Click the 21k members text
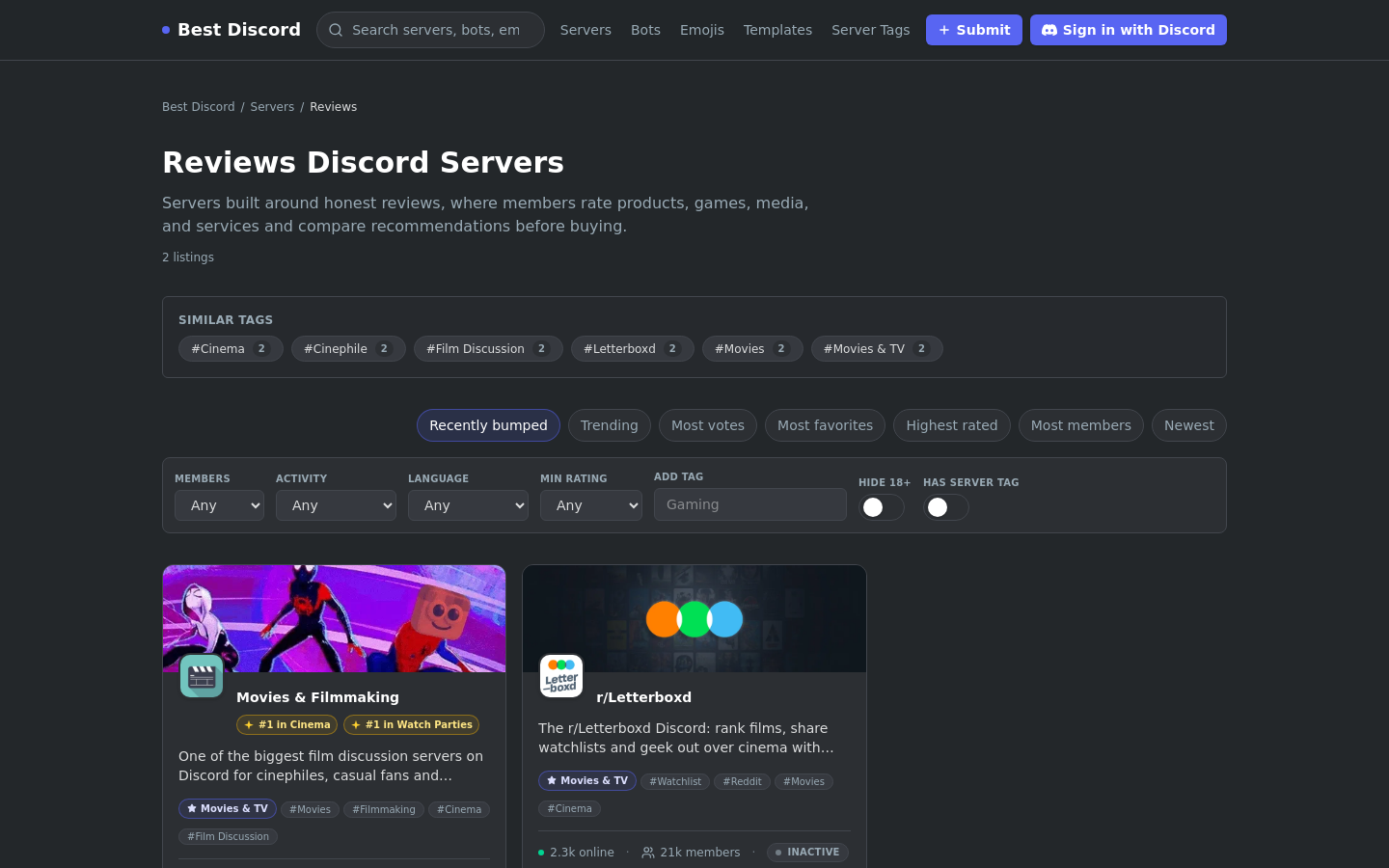The height and width of the screenshot is (868, 1389). (700, 853)
